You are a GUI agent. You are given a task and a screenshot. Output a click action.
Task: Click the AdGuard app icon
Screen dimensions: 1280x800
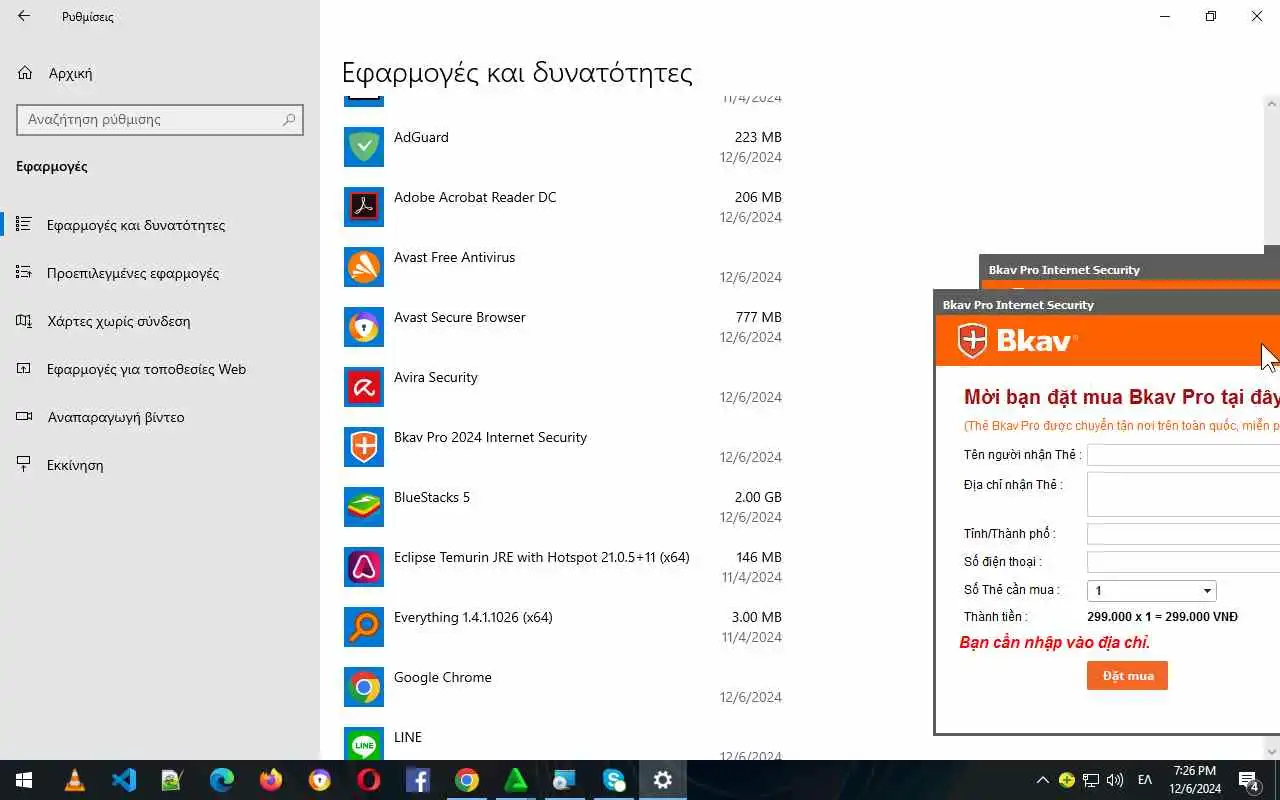[x=364, y=147]
